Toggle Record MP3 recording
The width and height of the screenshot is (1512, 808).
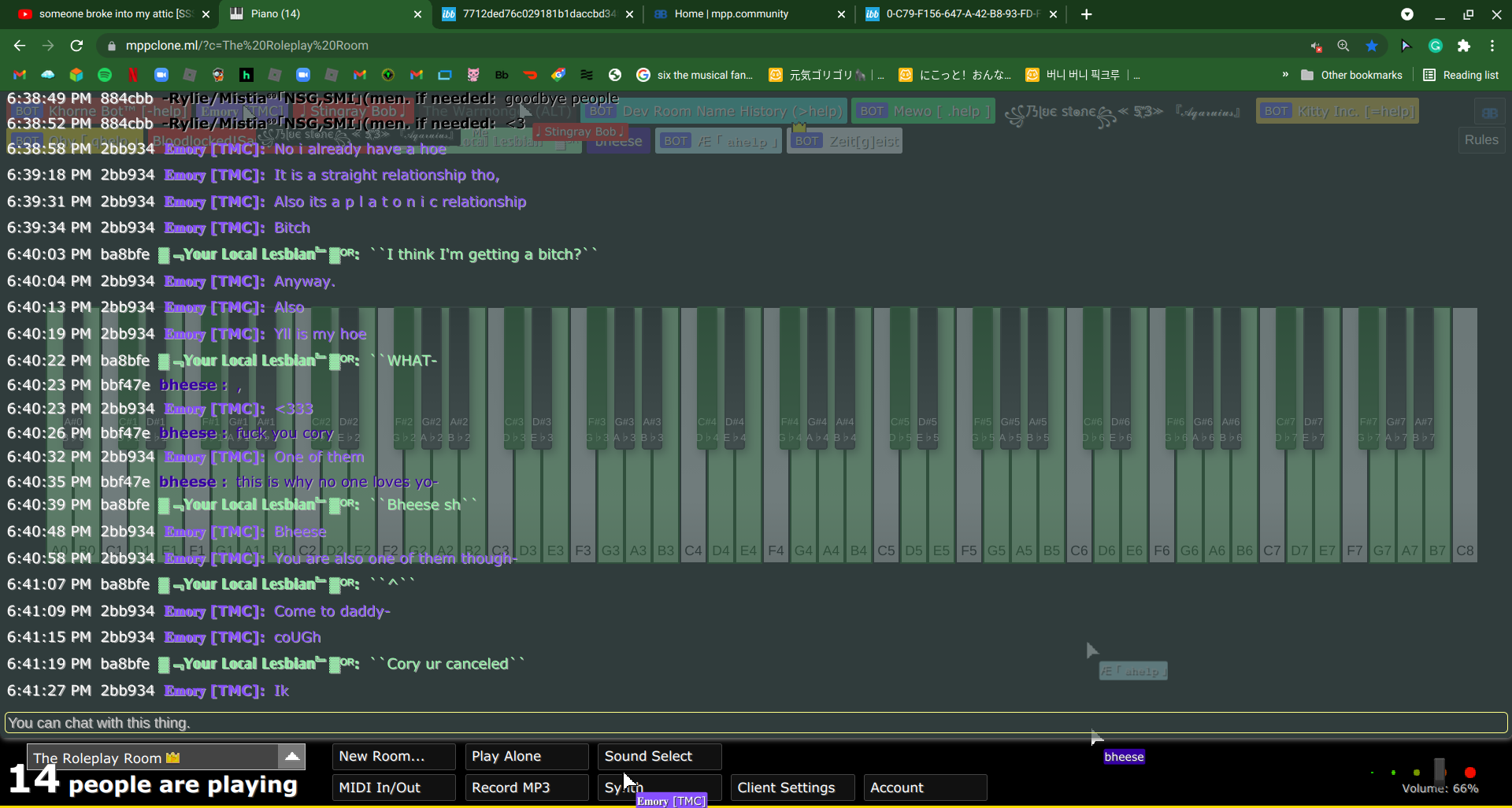click(526, 788)
